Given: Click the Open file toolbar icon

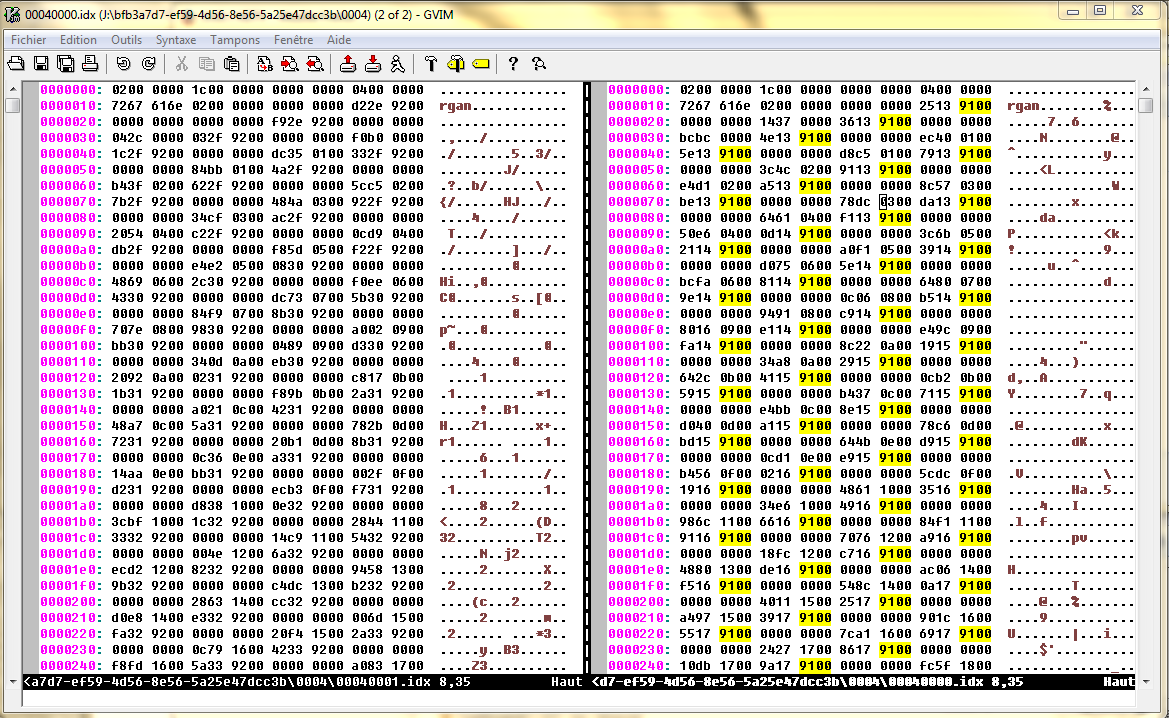Looking at the screenshot, I should (x=16, y=64).
